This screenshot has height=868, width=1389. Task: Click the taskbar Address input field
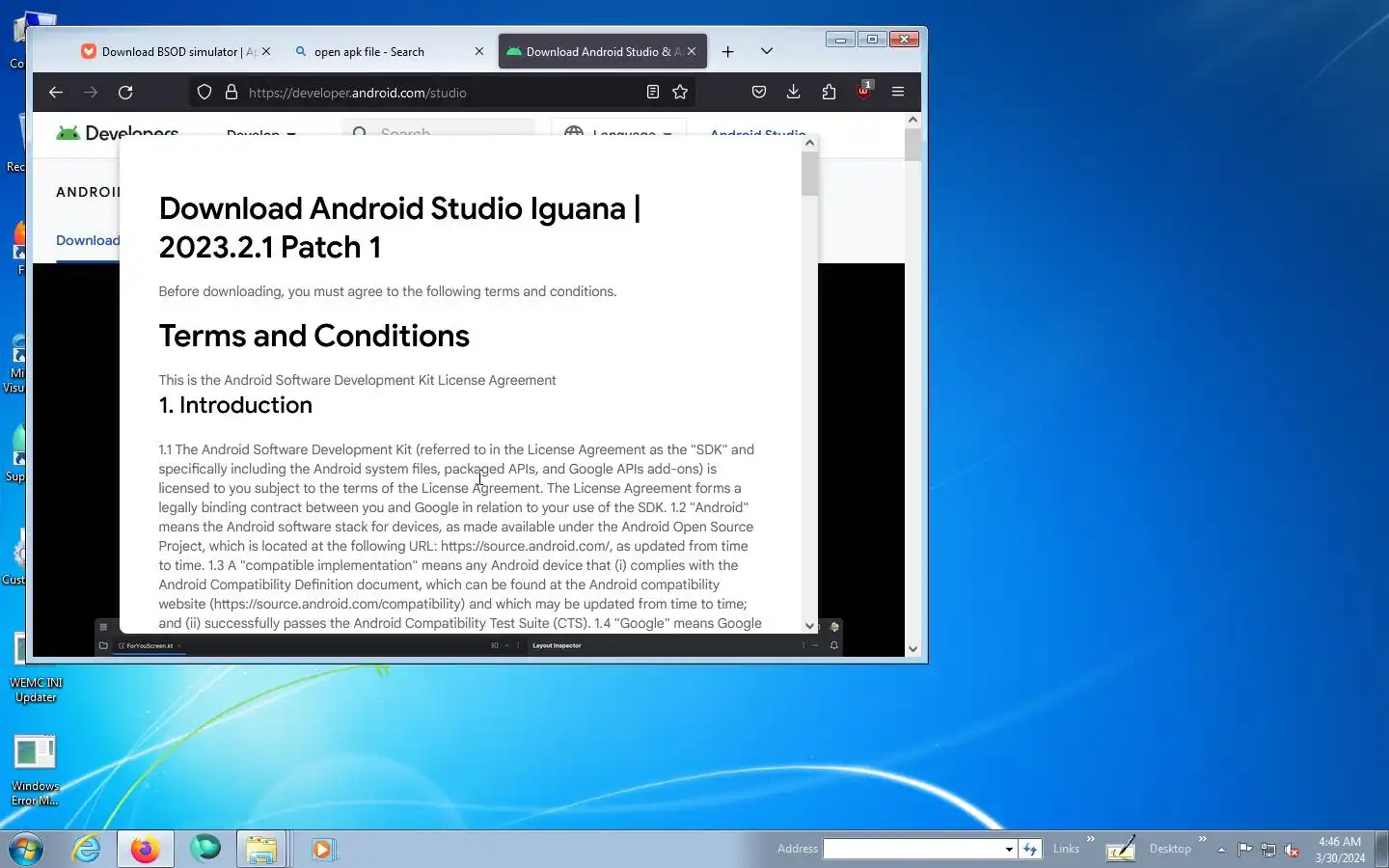[x=912, y=849]
